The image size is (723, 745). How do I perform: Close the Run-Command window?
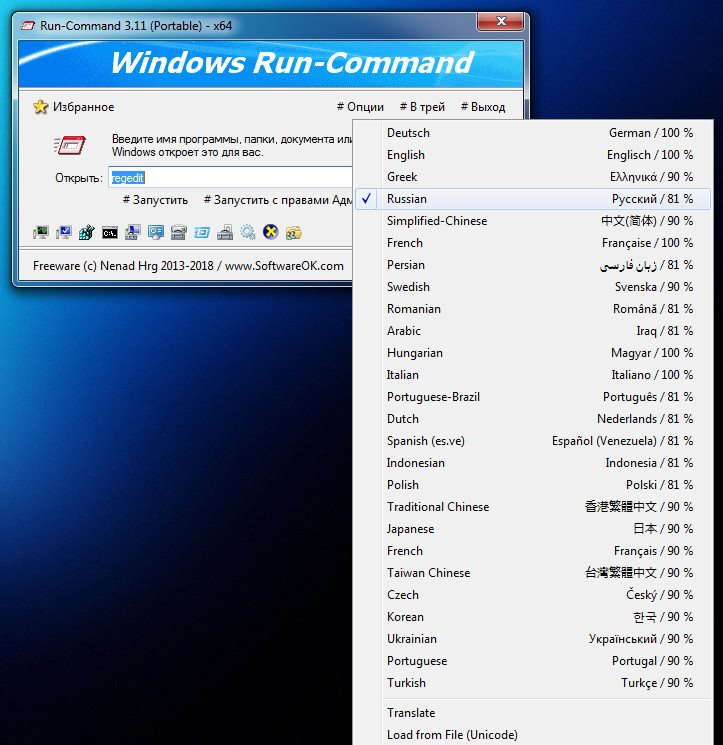coord(501,21)
